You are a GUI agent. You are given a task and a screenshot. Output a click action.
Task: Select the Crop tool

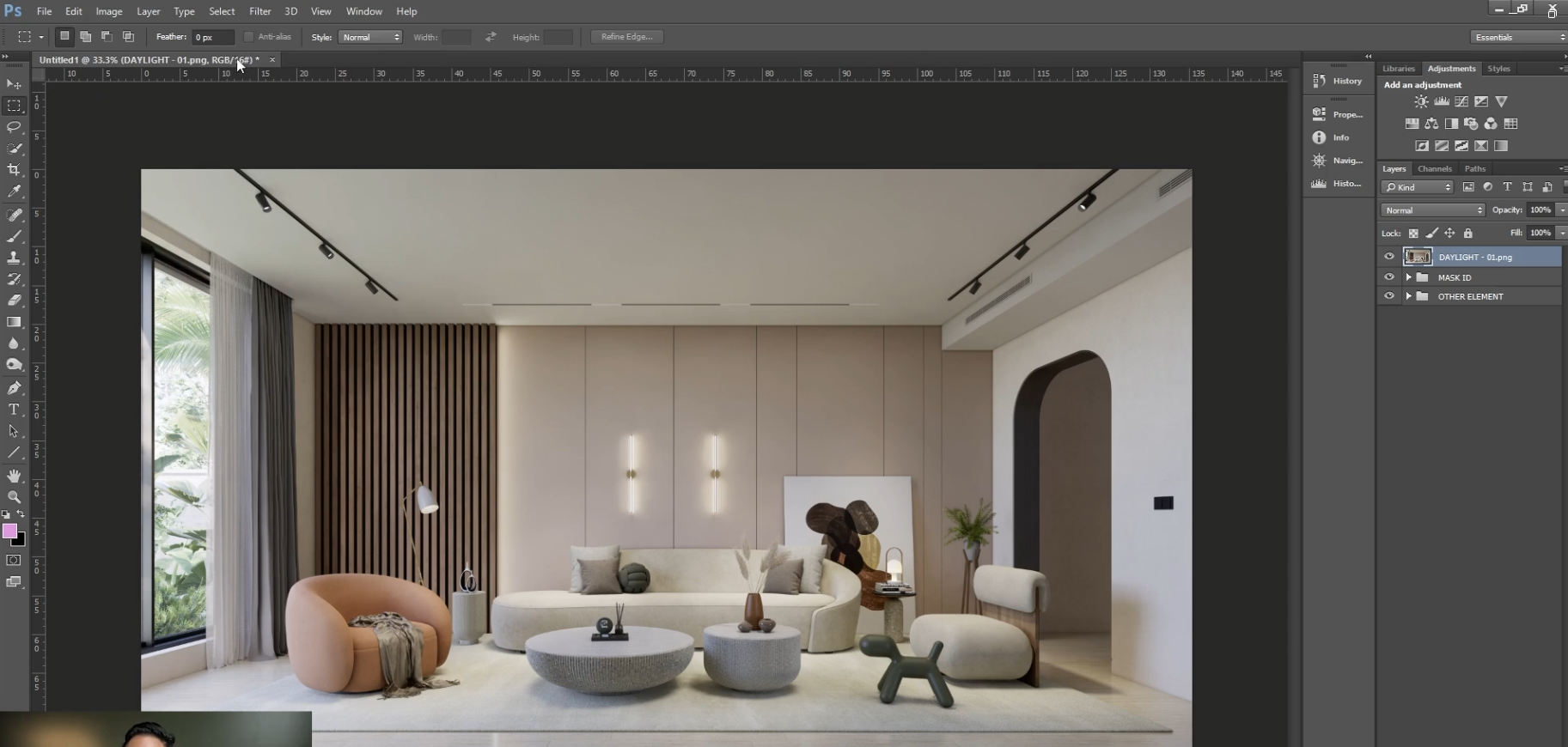click(x=14, y=170)
